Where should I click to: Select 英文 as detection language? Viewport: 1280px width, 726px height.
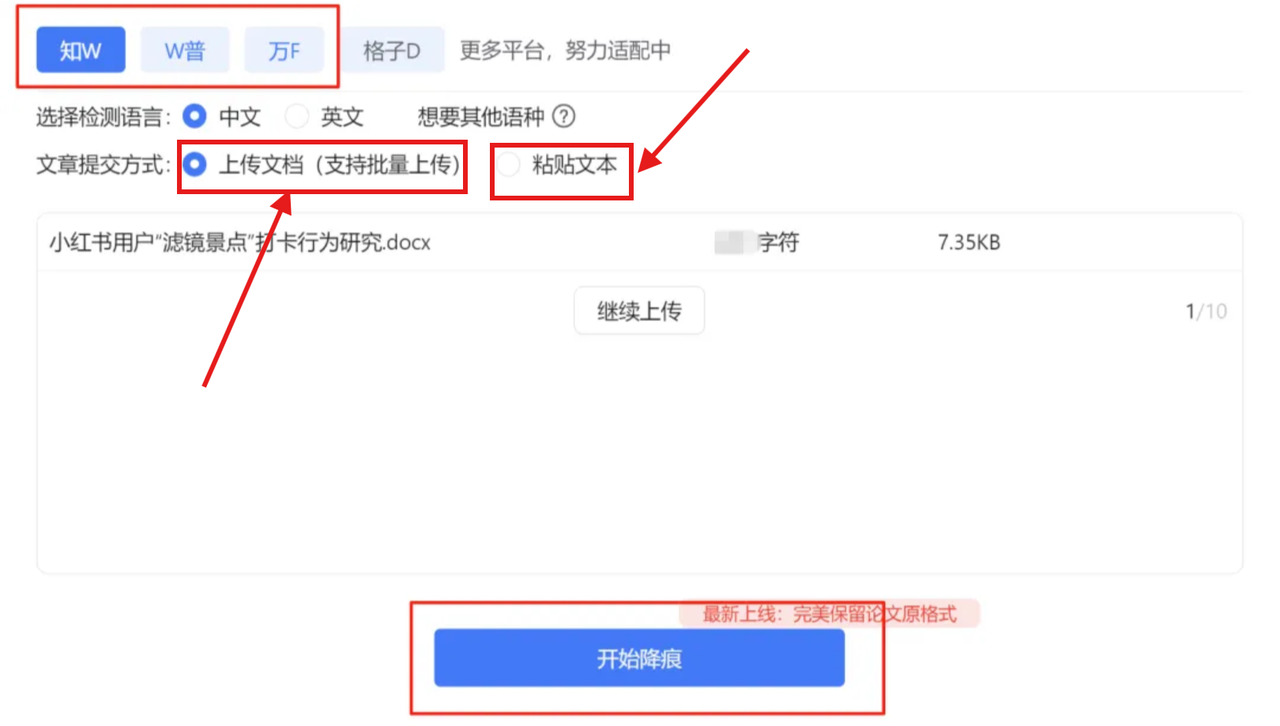click(324, 117)
